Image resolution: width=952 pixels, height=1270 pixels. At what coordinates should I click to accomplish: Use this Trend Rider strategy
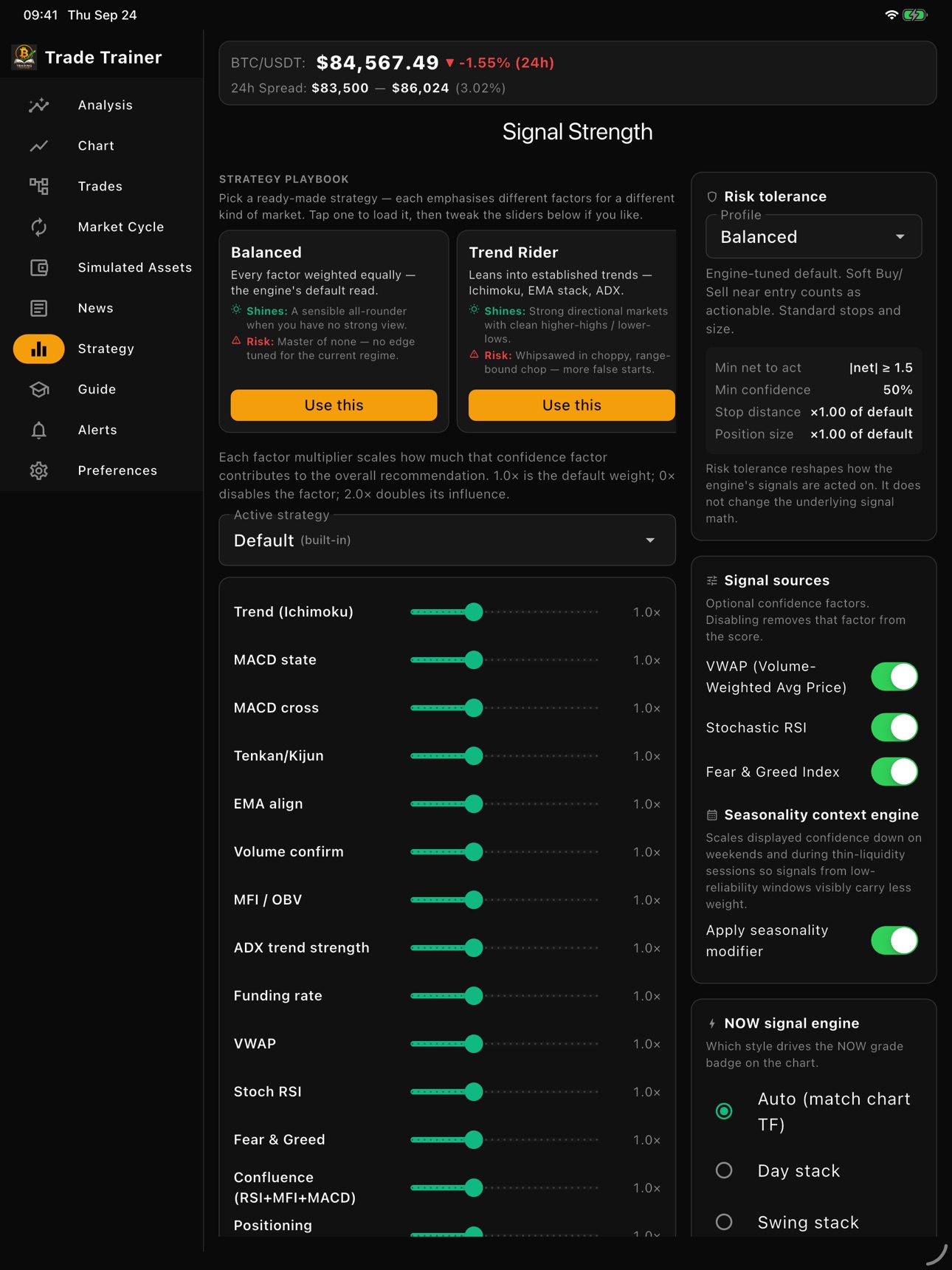point(571,405)
